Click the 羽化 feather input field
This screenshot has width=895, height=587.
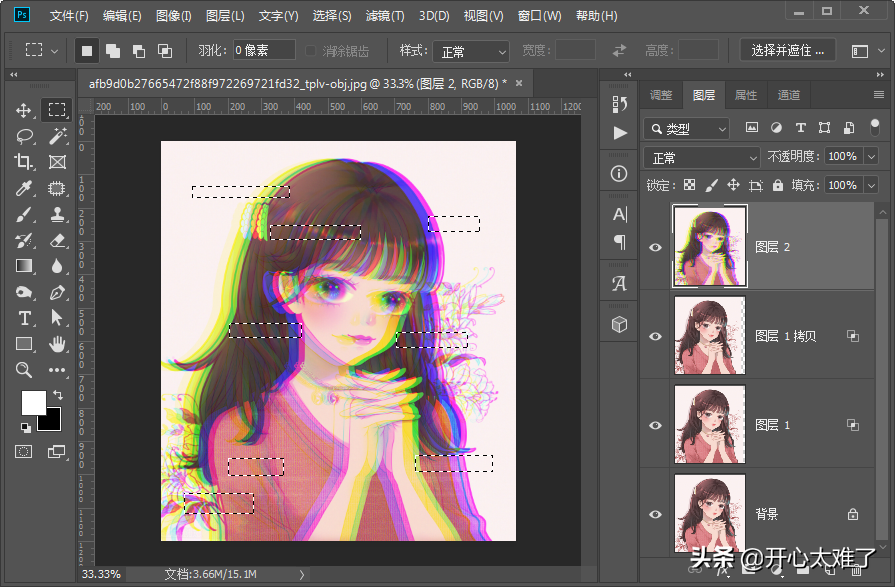(264, 51)
